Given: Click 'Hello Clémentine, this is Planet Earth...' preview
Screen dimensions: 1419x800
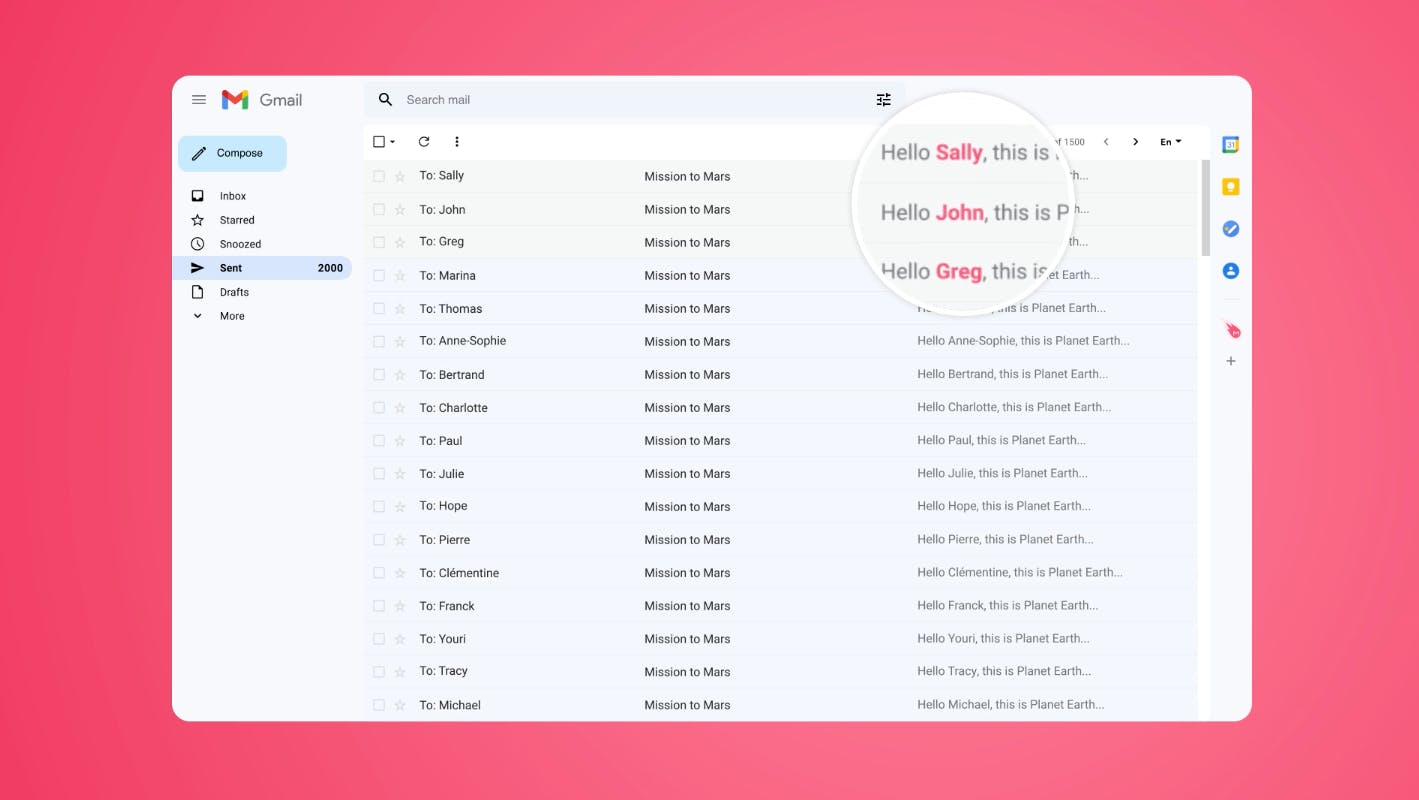Looking at the screenshot, I should (1020, 572).
